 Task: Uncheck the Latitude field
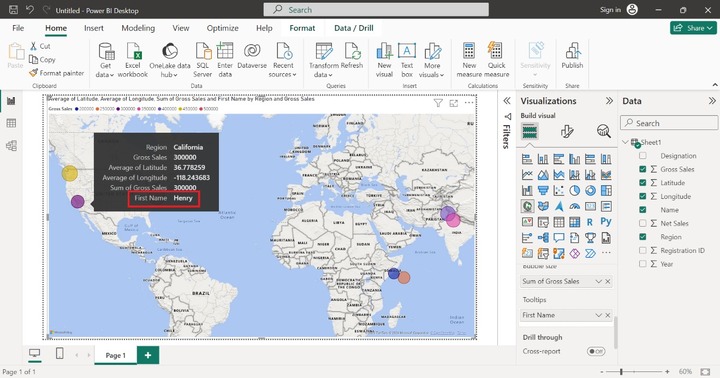643,183
